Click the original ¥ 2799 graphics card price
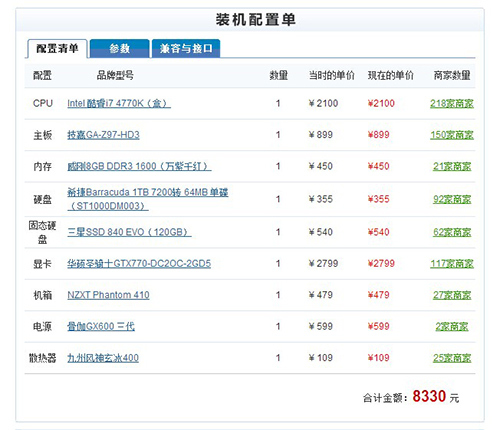Image resolution: width=500 pixels, height=430 pixels. [323, 264]
